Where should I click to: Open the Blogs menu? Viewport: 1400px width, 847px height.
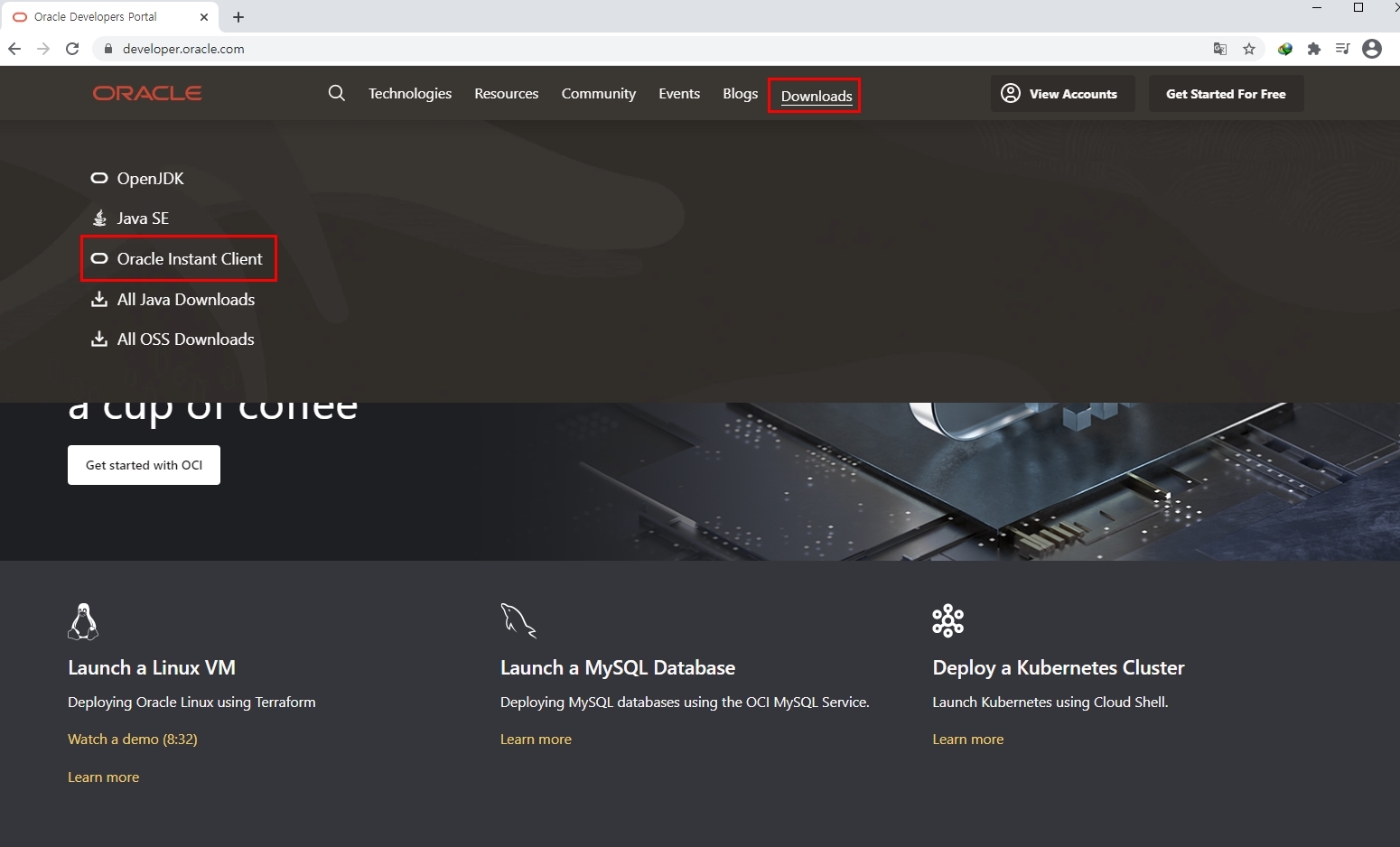(x=741, y=94)
